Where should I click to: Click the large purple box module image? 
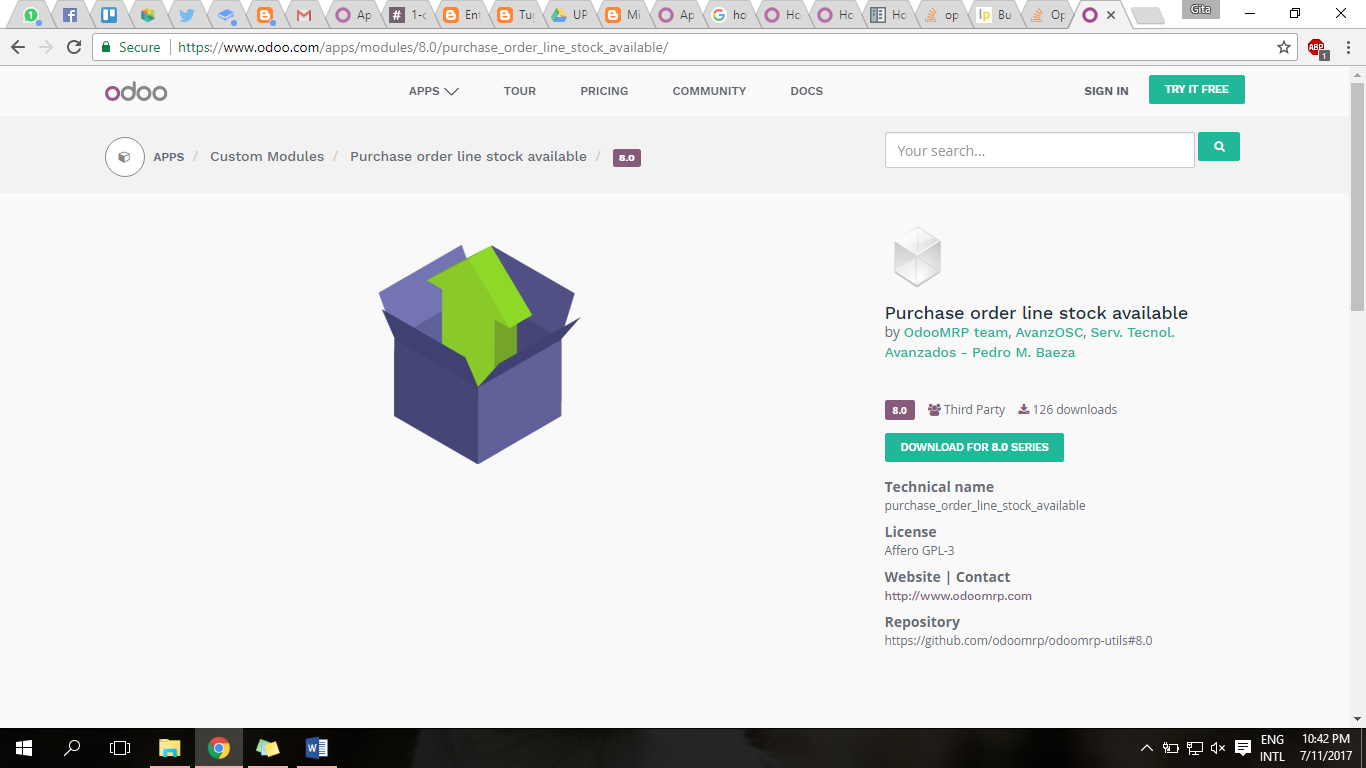478,354
